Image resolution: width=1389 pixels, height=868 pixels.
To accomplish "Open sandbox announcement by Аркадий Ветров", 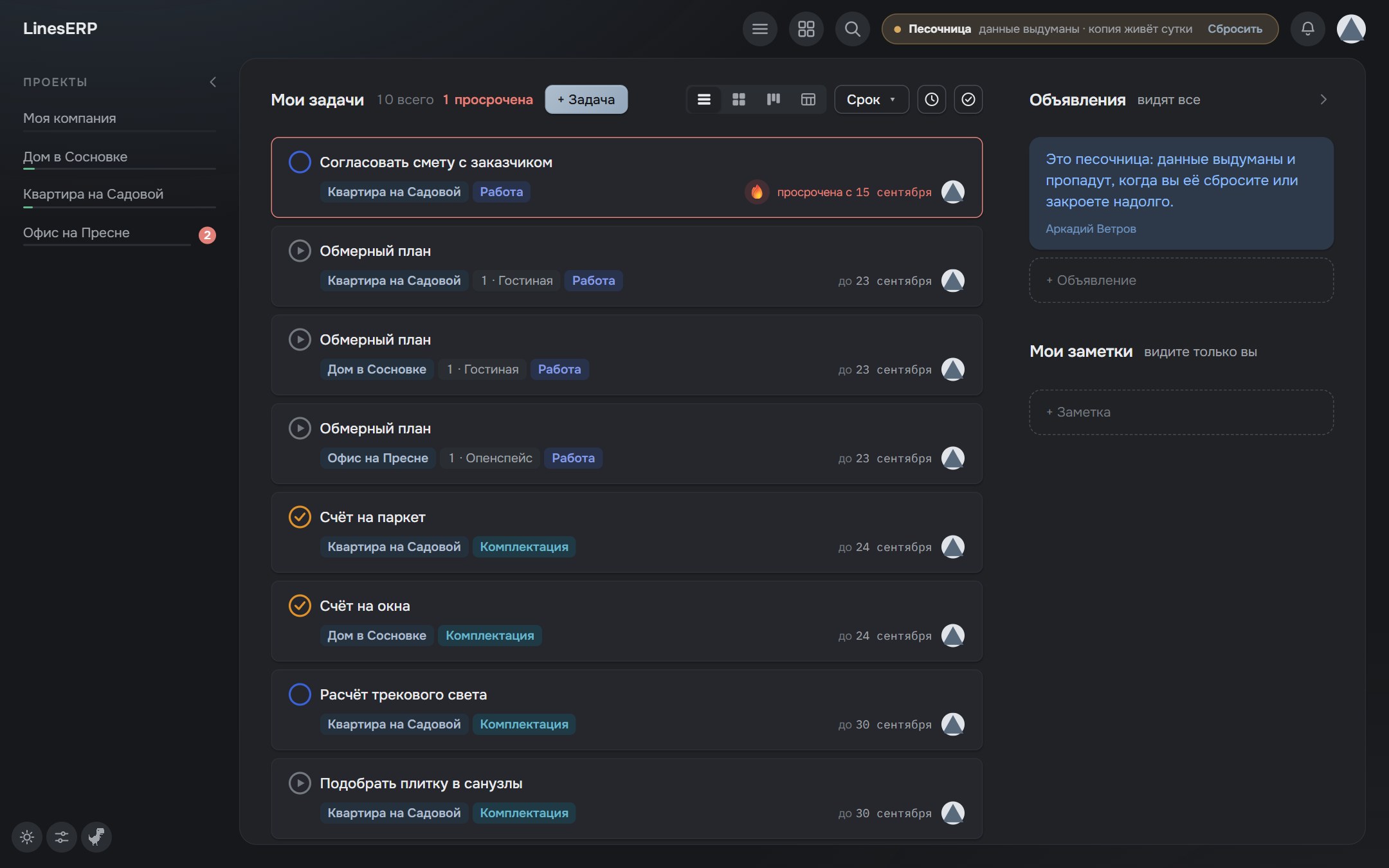I will (1181, 193).
